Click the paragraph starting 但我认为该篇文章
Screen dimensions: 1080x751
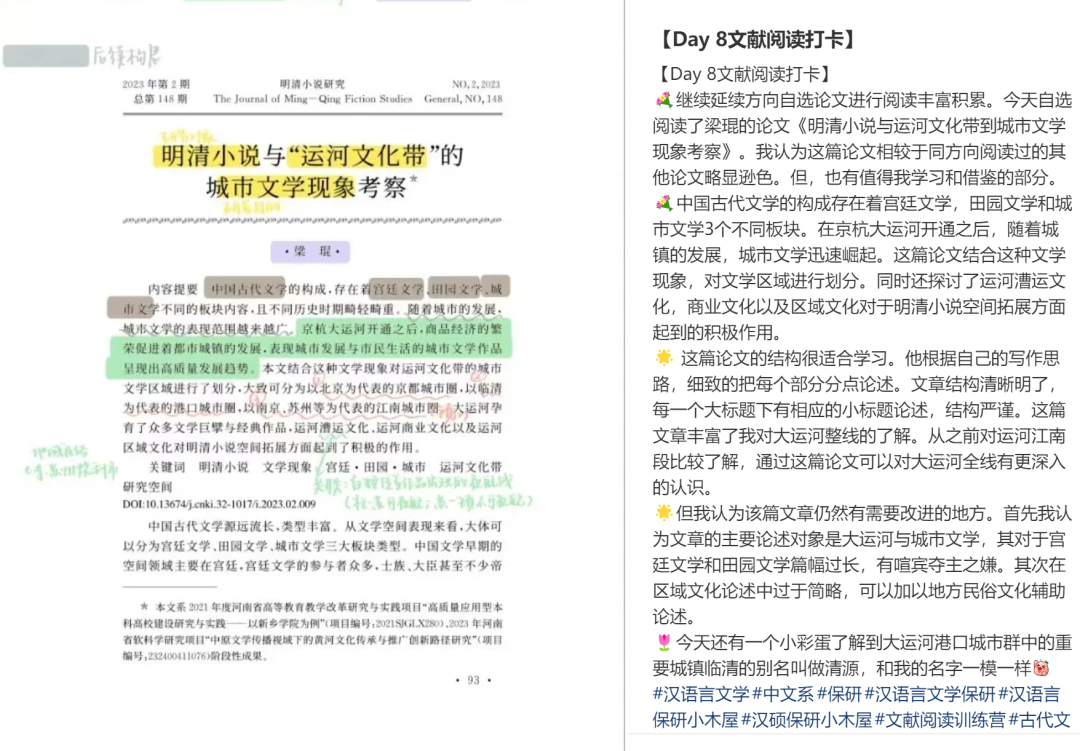point(862,564)
